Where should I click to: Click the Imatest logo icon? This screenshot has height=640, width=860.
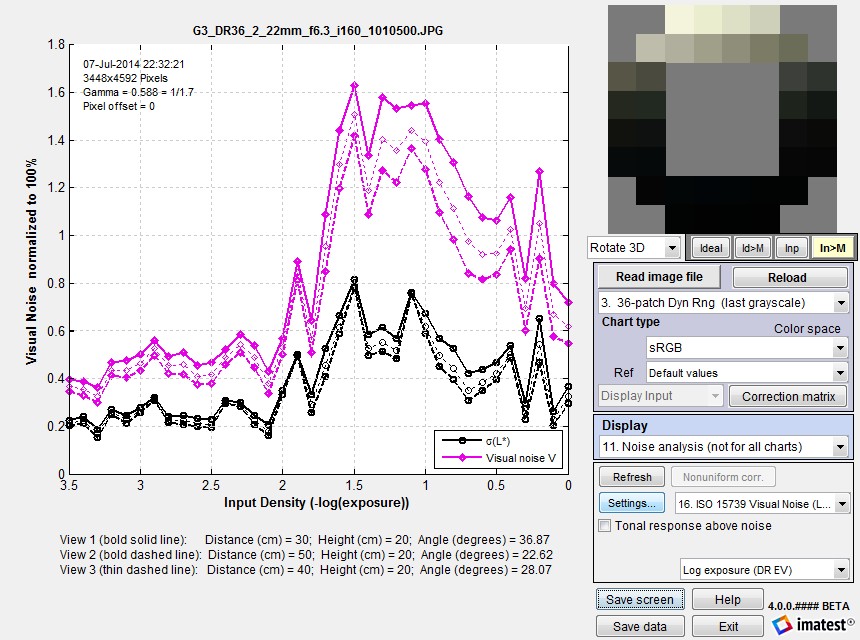pos(782,624)
